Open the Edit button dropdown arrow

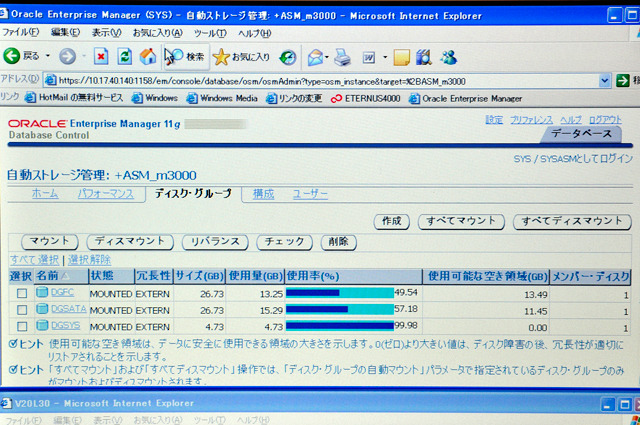click(385, 58)
